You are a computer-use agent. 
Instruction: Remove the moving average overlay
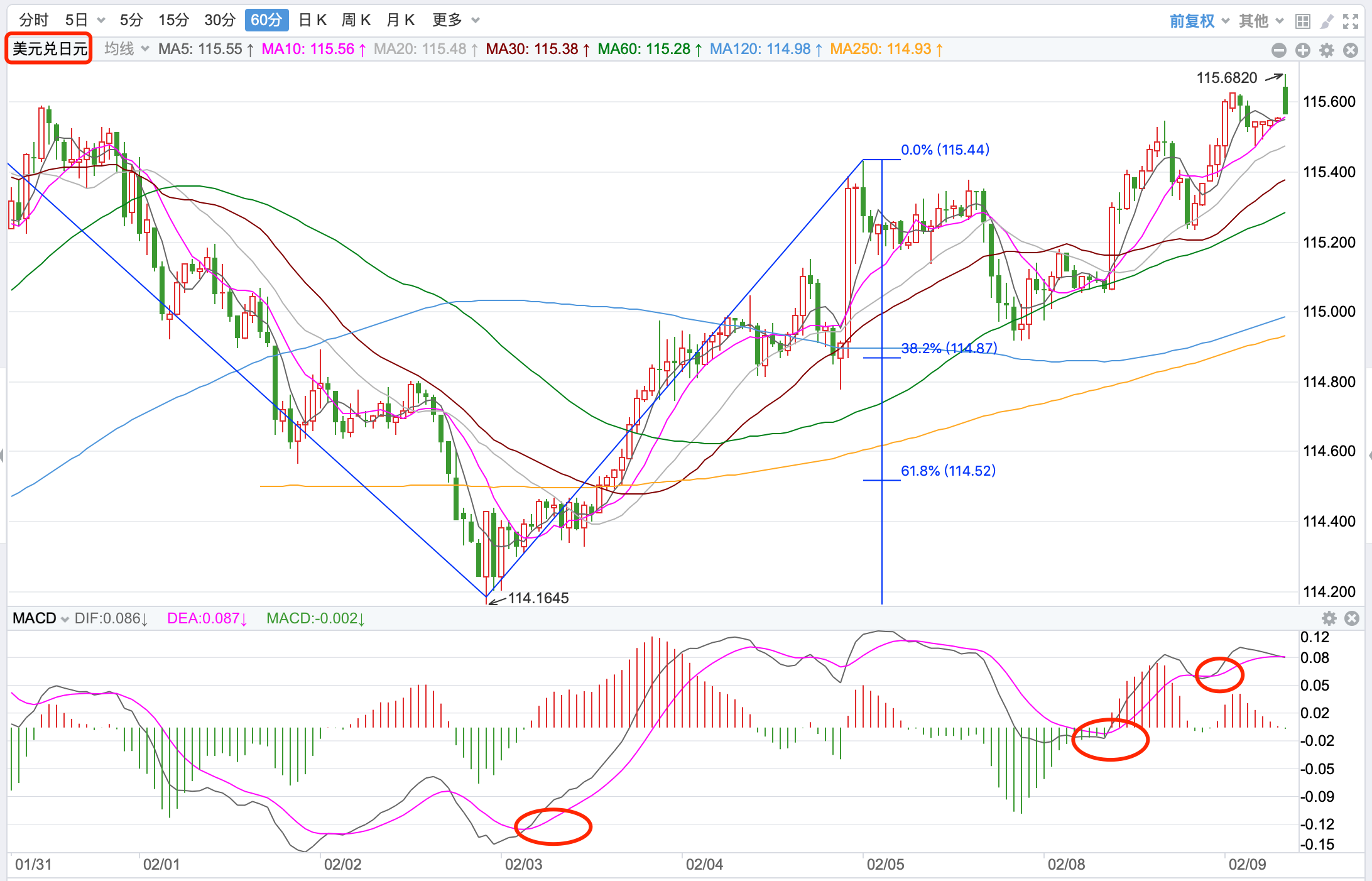pyautogui.click(x=1351, y=50)
